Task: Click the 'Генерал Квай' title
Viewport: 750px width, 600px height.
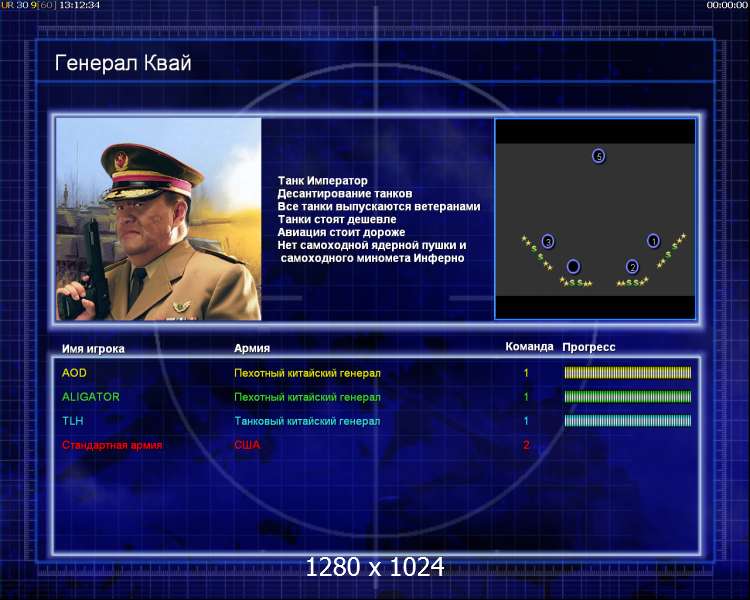Action: (123, 63)
